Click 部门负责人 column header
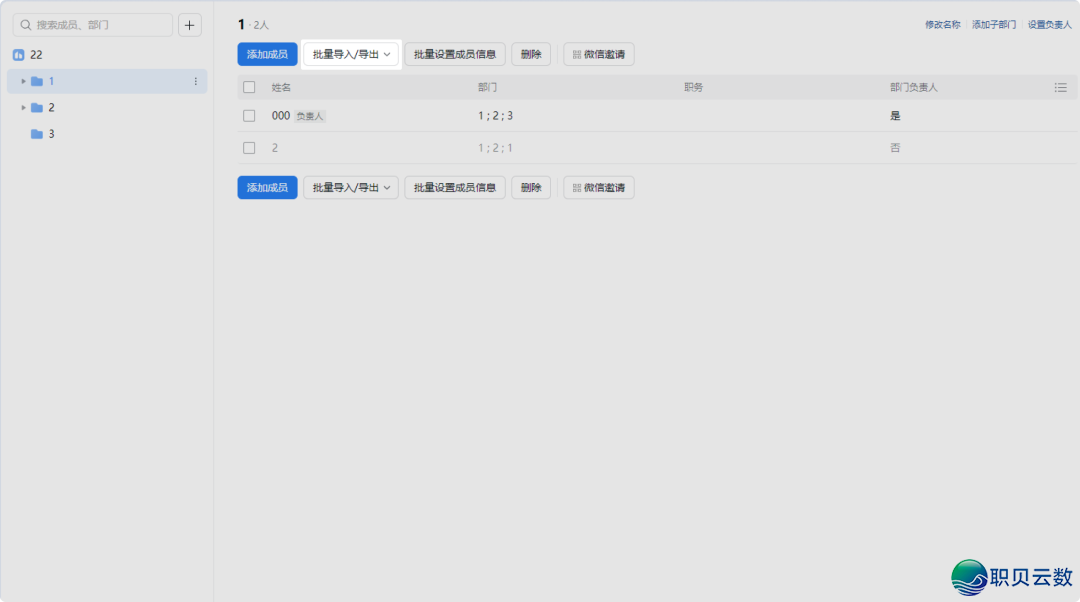This screenshot has width=1080, height=602. [x=913, y=87]
